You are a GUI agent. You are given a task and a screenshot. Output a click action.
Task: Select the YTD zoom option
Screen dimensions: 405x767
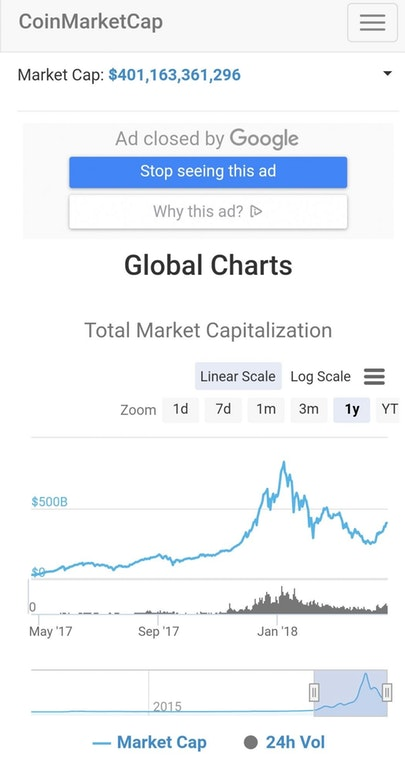pos(388,409)
